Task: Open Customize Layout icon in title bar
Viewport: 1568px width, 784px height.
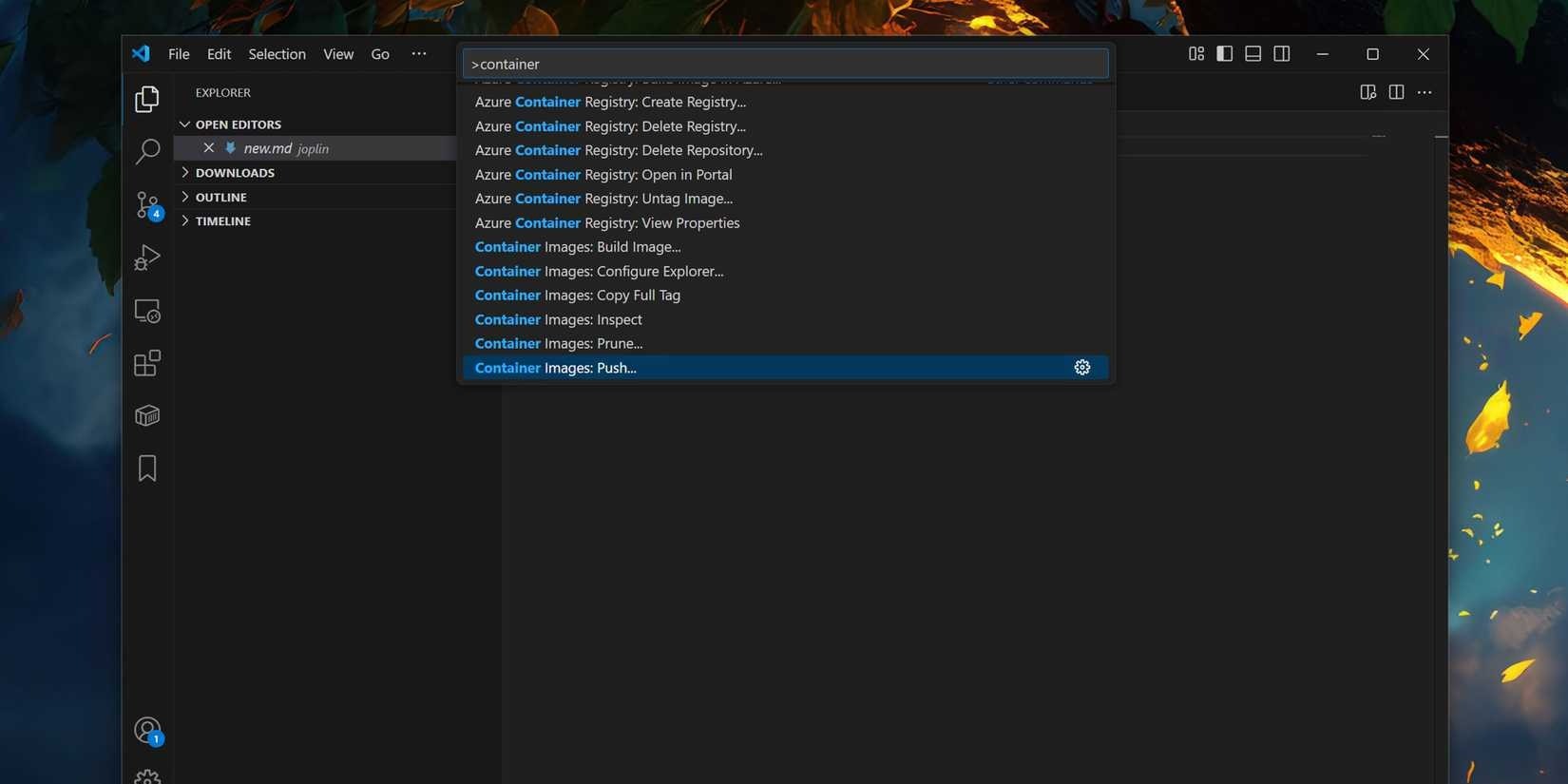Action: 1196,53
